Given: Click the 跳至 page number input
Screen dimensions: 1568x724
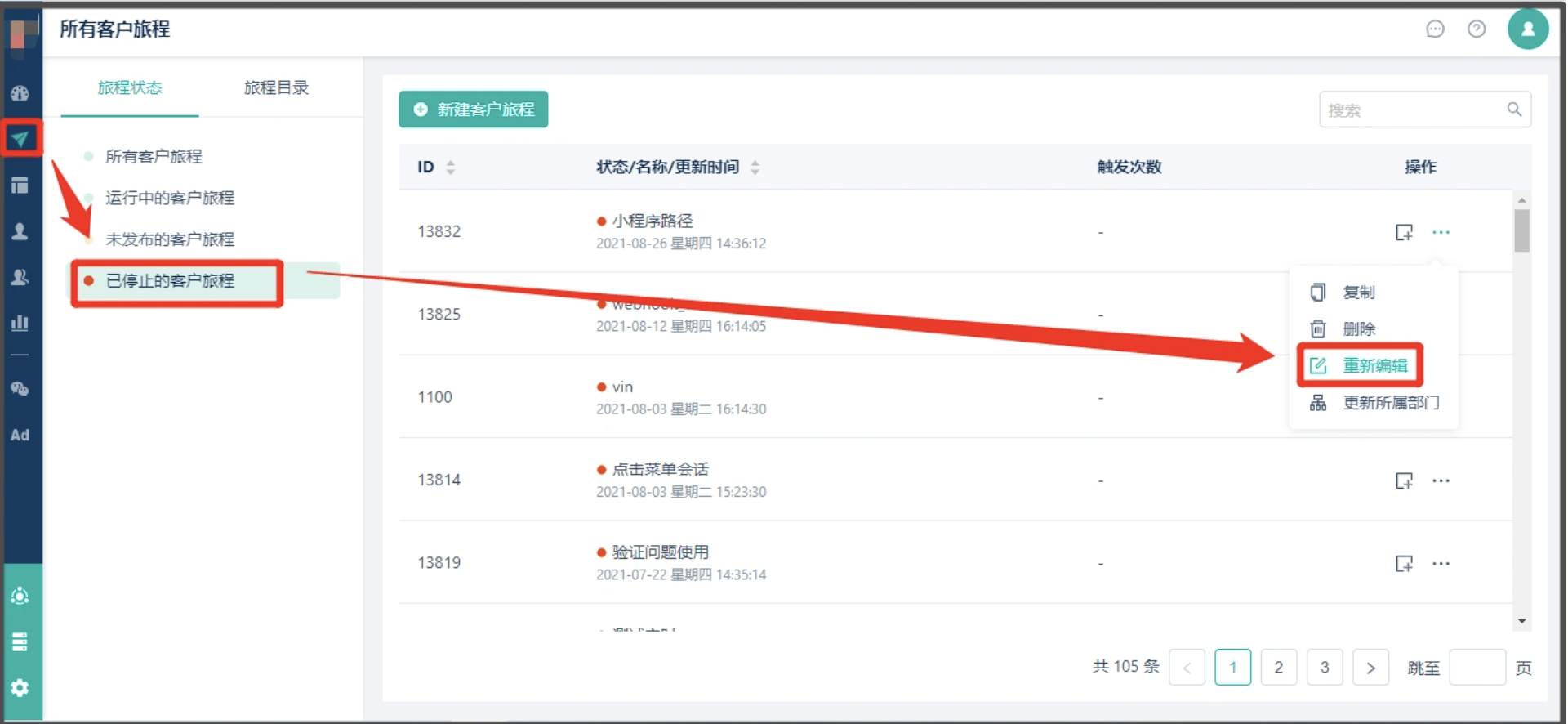Looking at the screenshot, I should point(1477,668).
